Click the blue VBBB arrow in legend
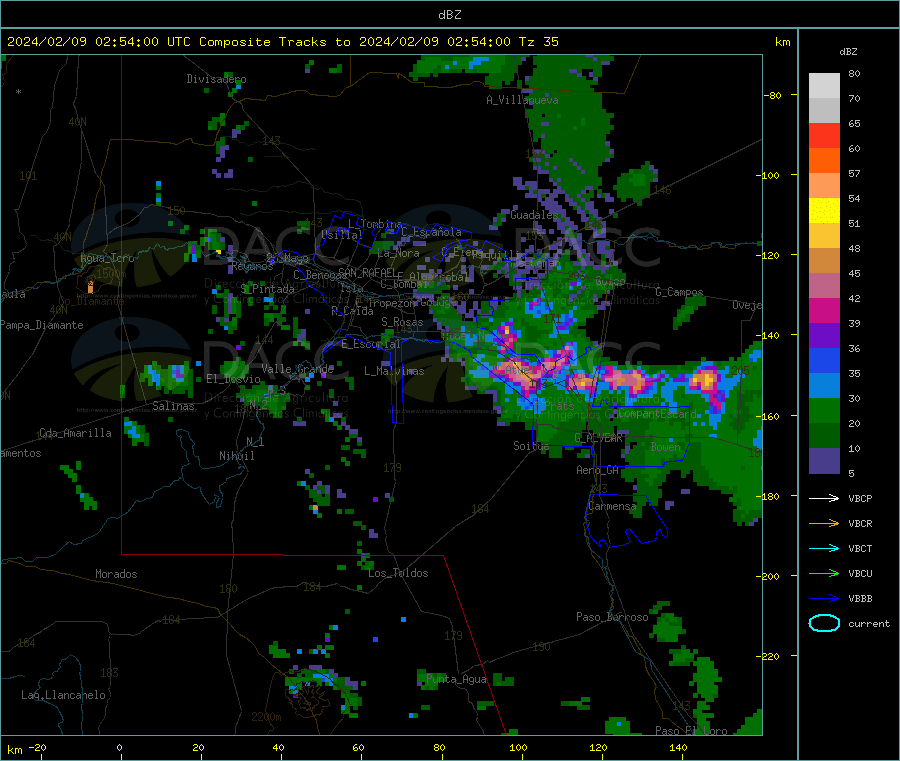Image resolution: width=900 pixels, height=761 pixels. point(824,599)
